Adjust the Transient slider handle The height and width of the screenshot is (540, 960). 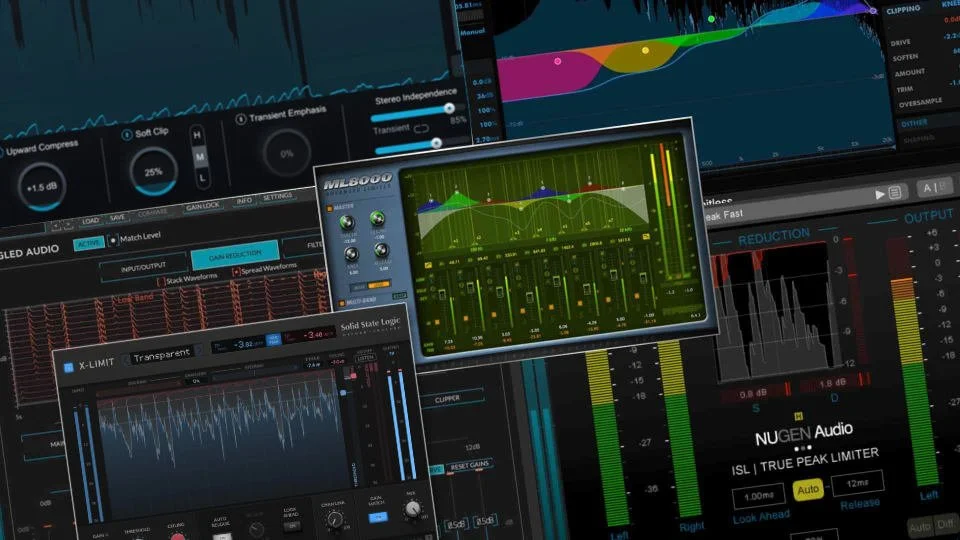click(x=436, y=143)
